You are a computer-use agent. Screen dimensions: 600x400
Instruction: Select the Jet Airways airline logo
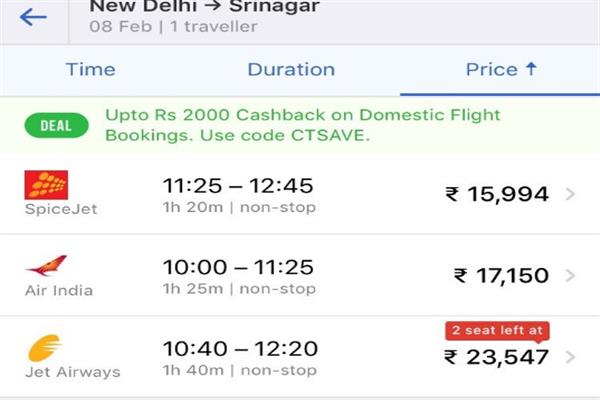[x=44, y=348]
